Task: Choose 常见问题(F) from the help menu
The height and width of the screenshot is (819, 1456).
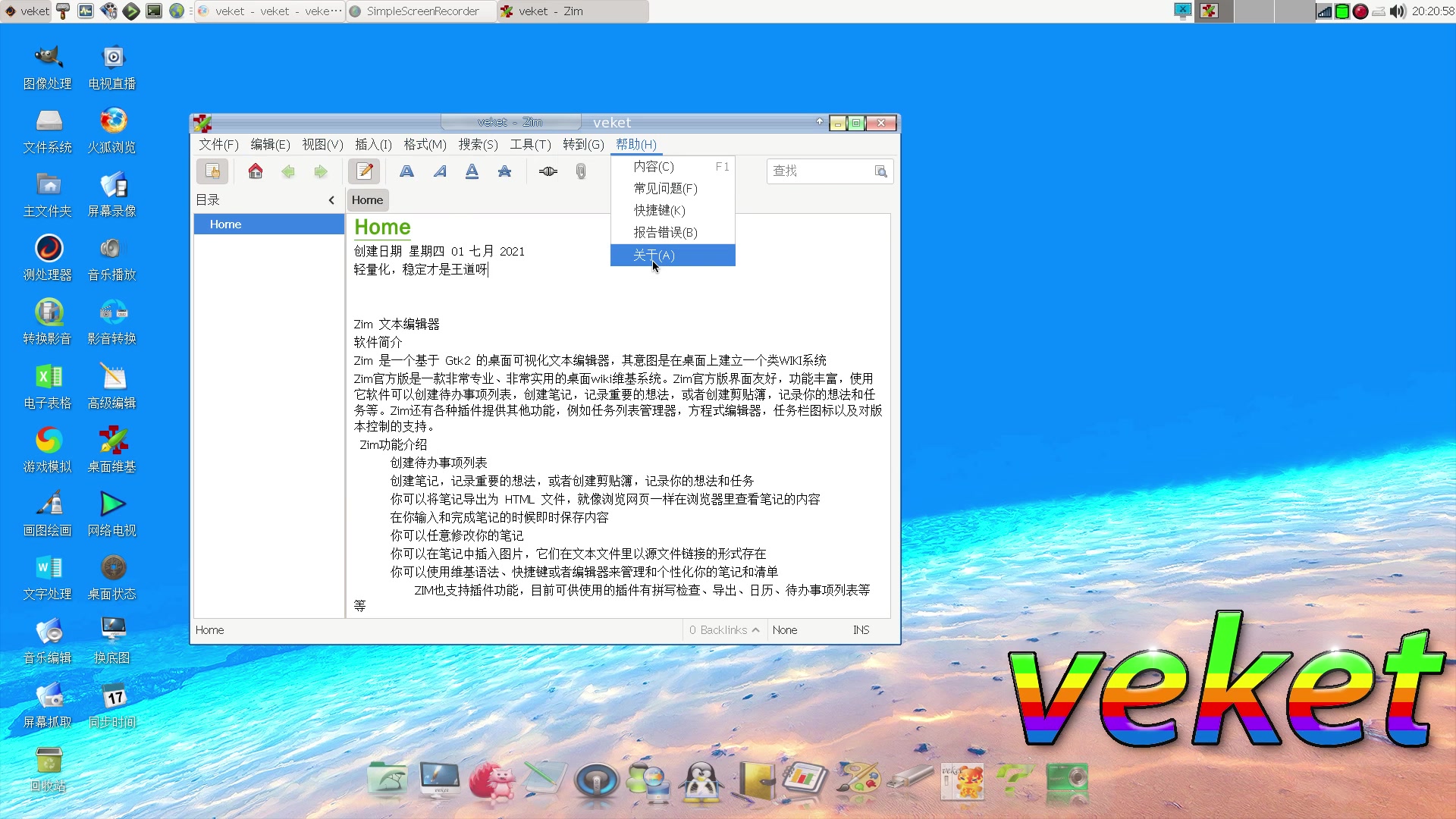Action: pyautogui.click(x=673, y=189)
